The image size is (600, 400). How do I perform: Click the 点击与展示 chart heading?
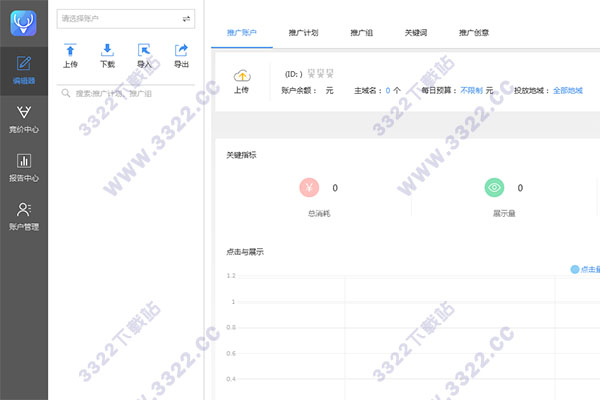click(245, 252)
